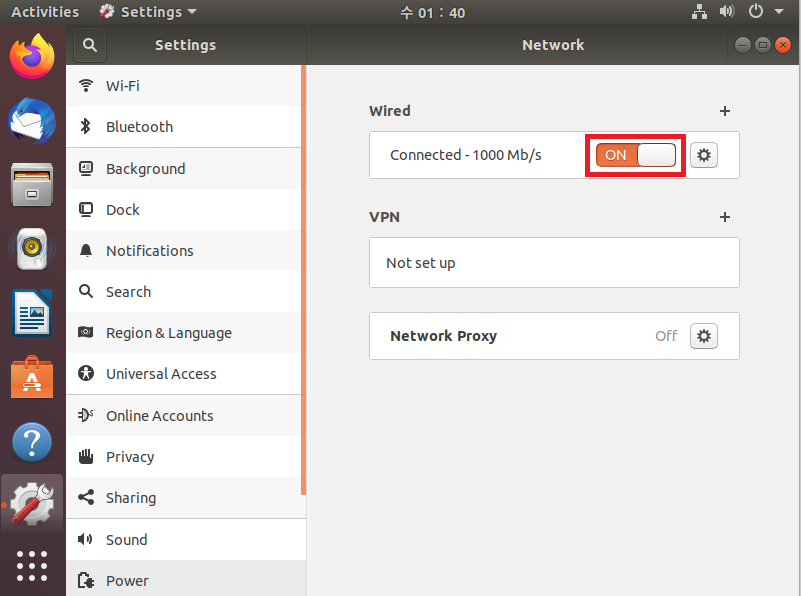Image resolution: width=801 pixels, height=596 pixels.
Task: Open the Dock settings panel
Action: coord(184,209)
